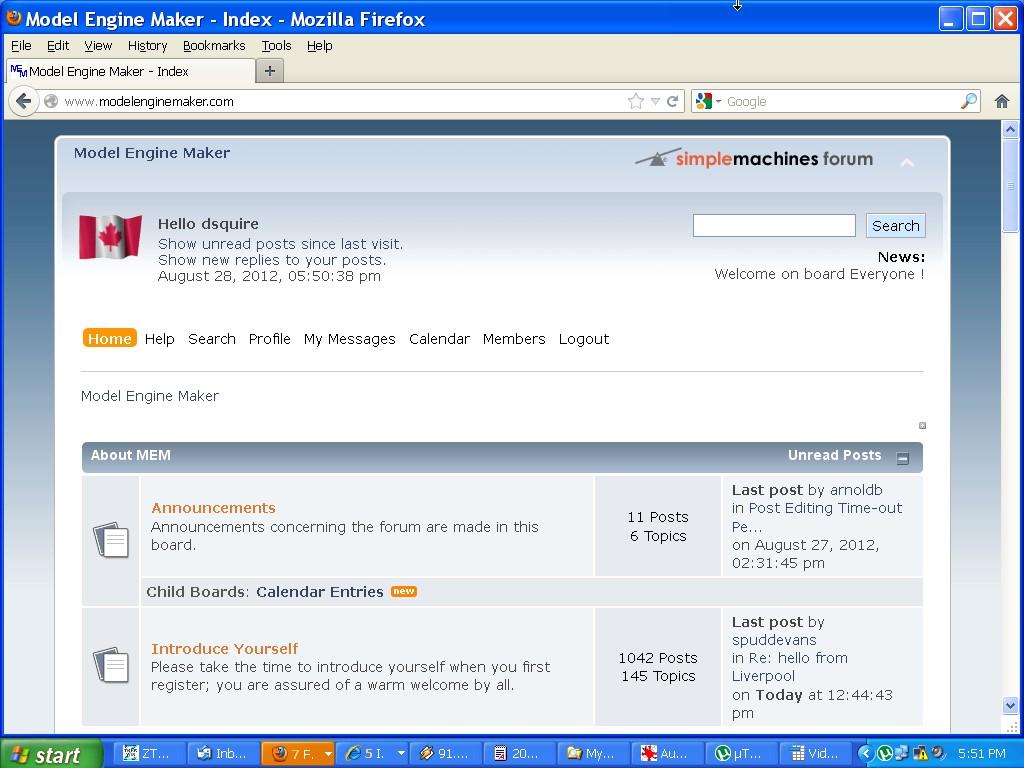This screenshot has width=1024, height=768.
Task: Click the Model Engine Maker header title
Action: 152,153
